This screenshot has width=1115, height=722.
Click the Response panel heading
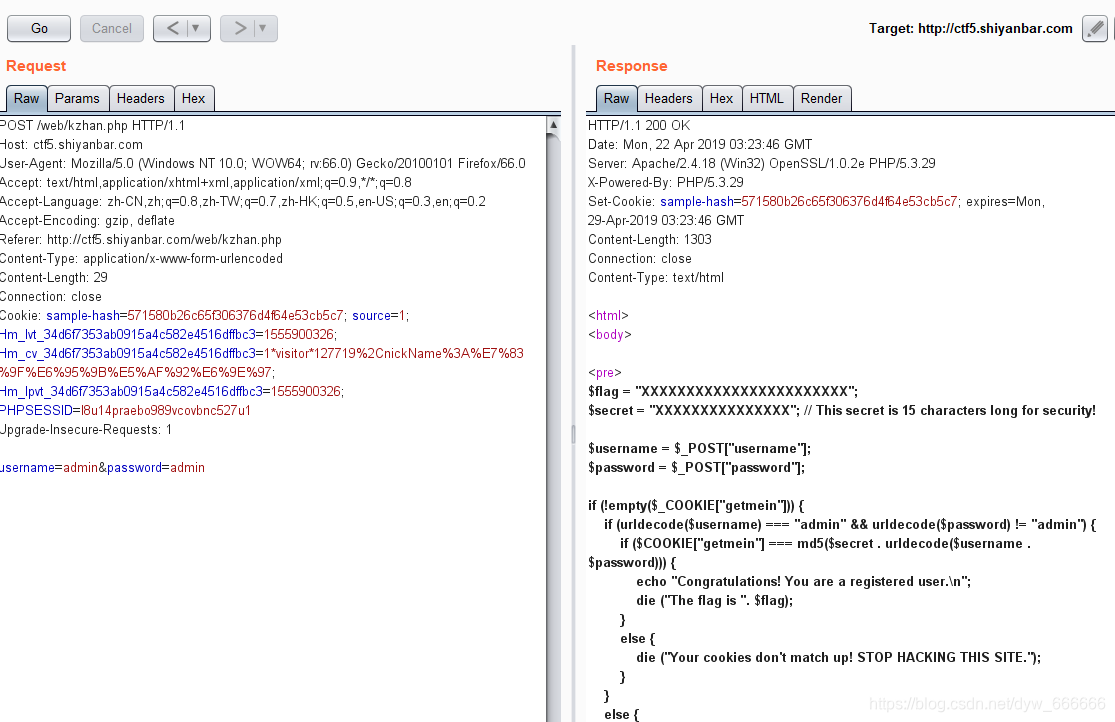point(631,65)
